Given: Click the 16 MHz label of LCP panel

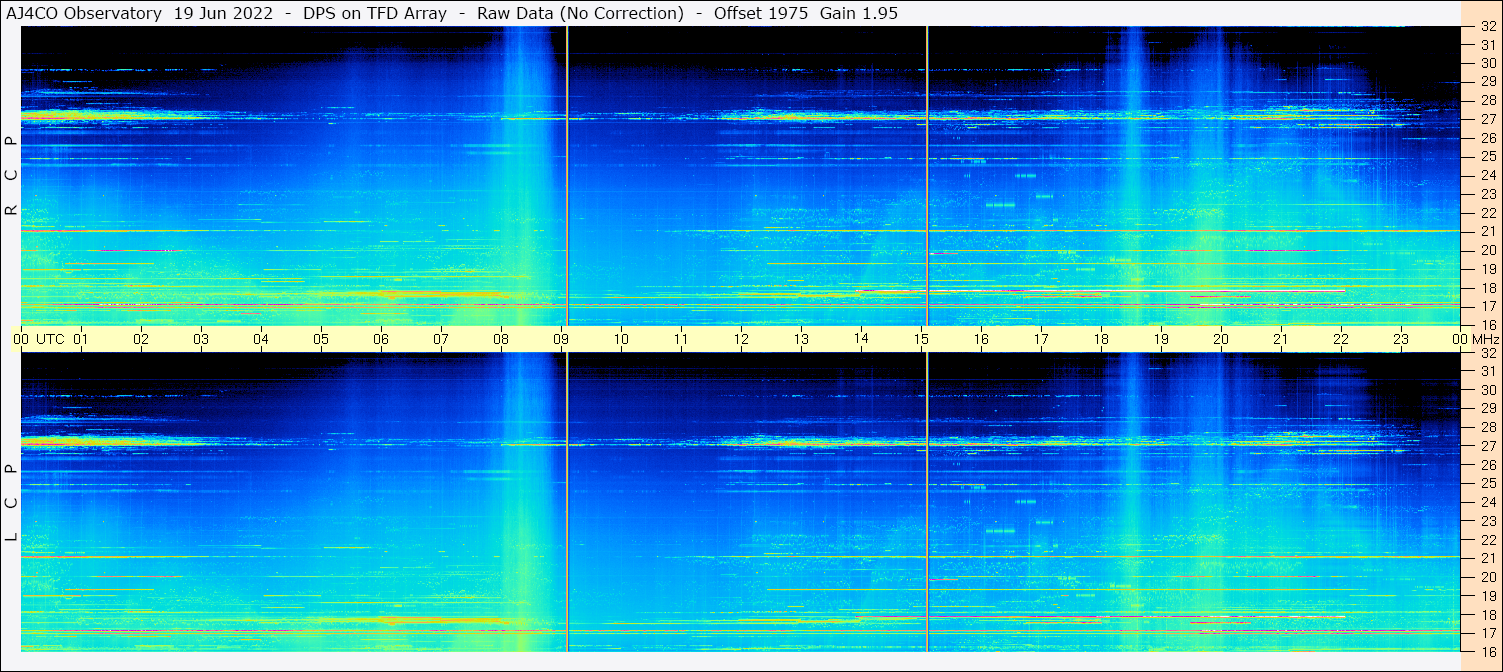Looking at the screenshot, I should [1487, 652].
